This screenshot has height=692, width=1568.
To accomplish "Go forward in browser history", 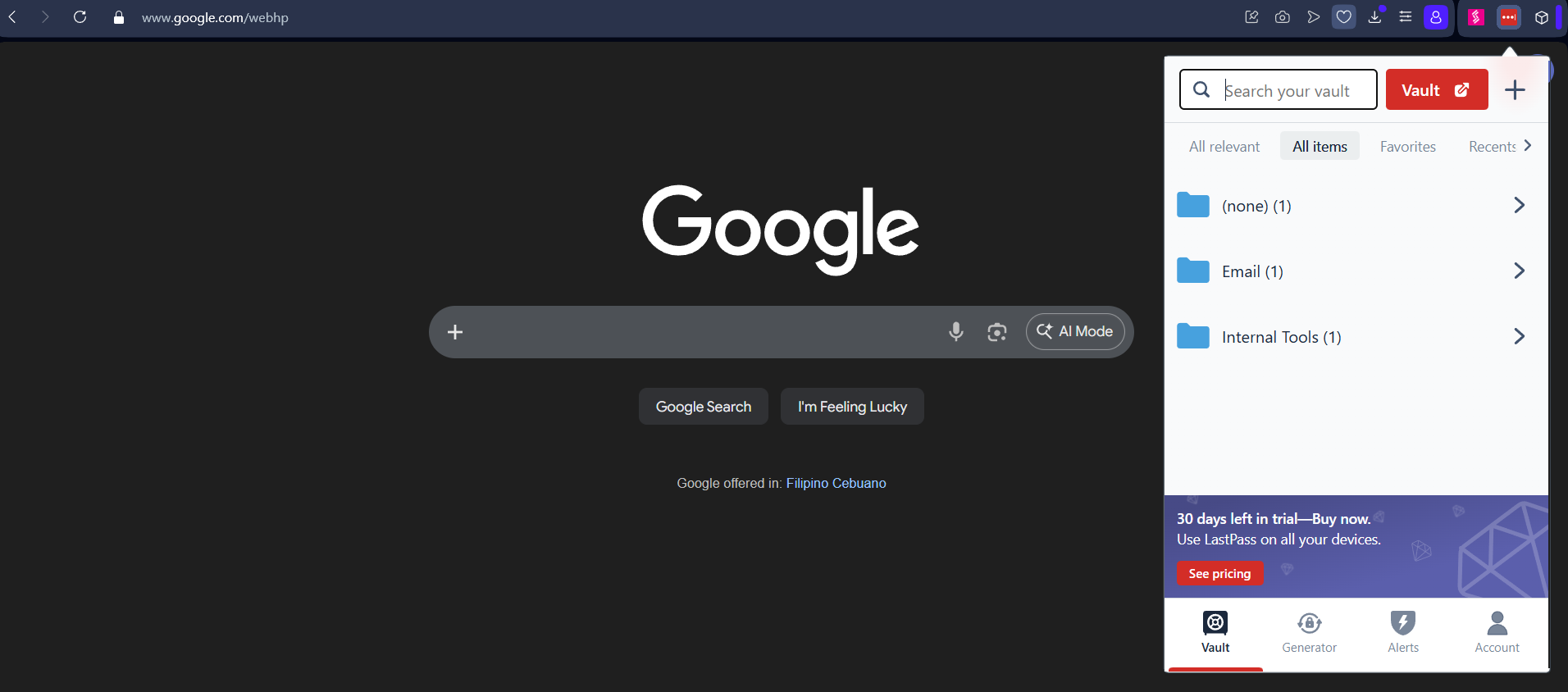I will click(x=45, y=17).
